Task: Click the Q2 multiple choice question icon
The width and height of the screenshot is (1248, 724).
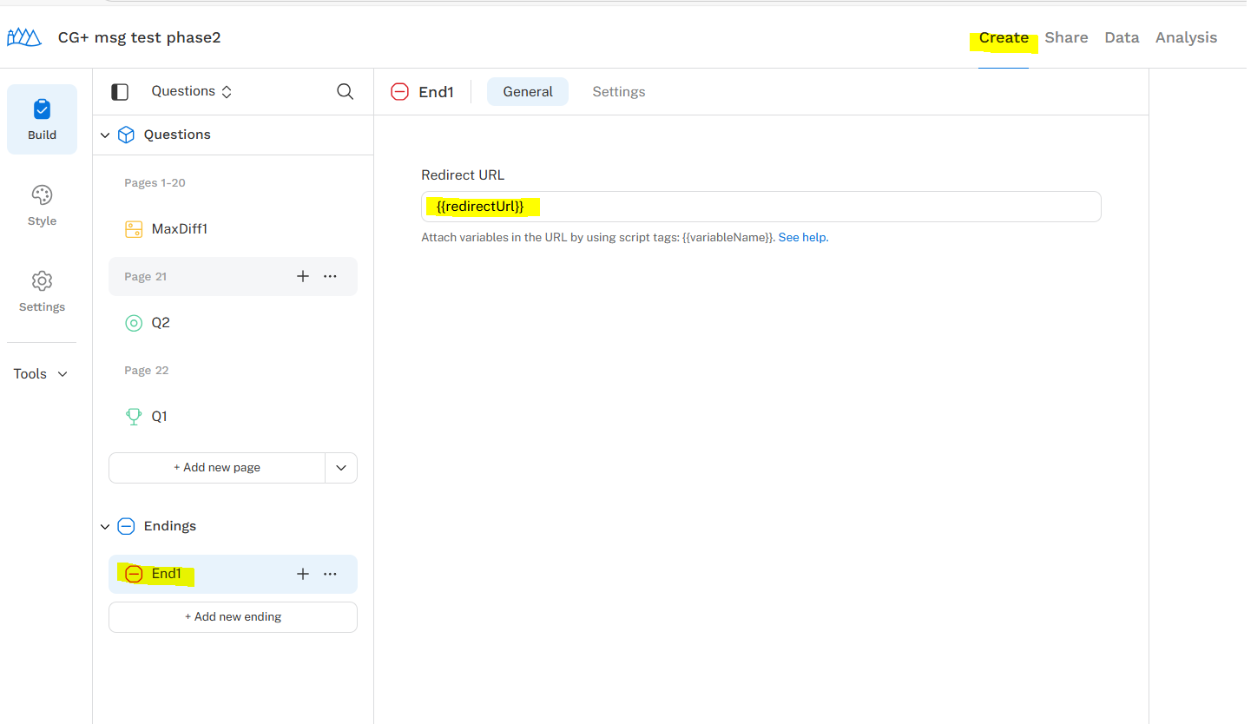Action: [x=134, y=322]
